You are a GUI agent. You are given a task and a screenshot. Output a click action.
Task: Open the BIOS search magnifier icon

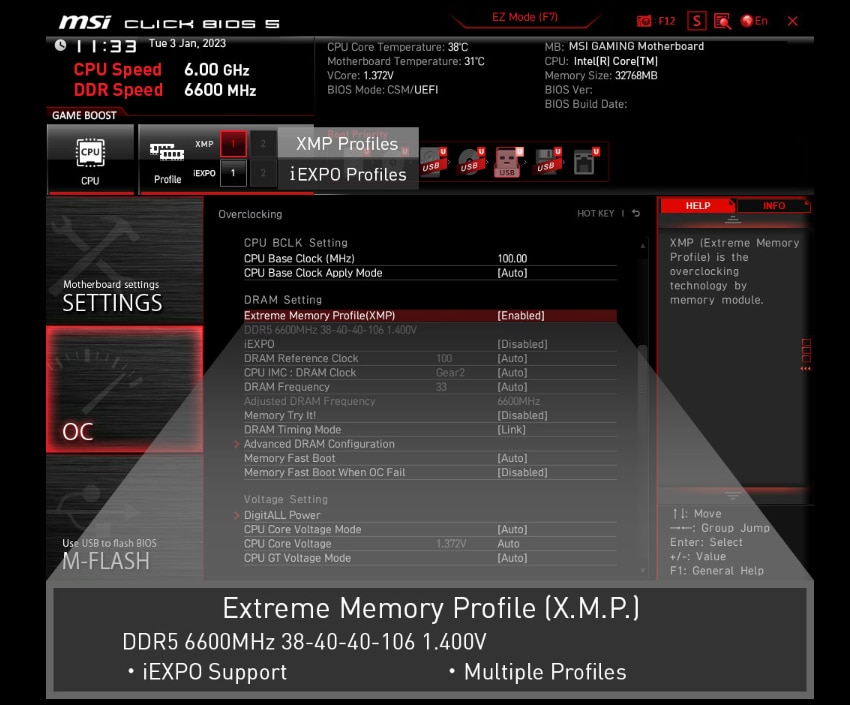[723, 21]
